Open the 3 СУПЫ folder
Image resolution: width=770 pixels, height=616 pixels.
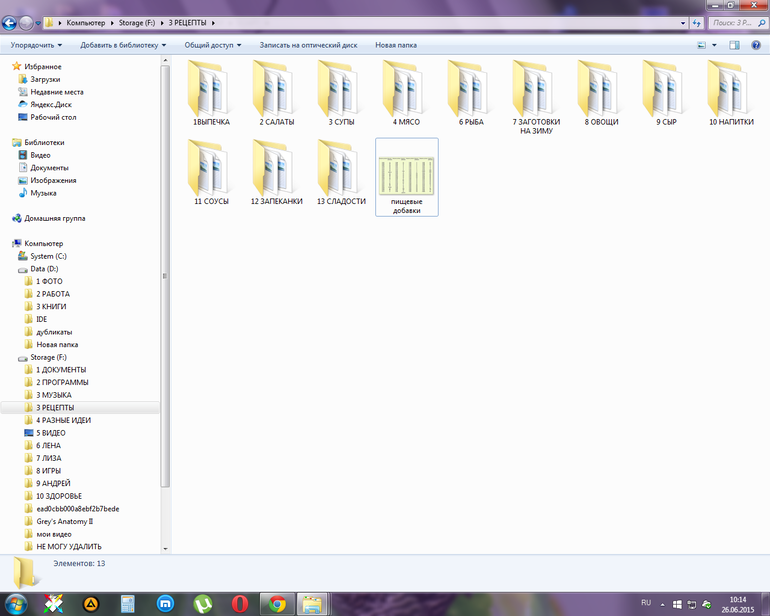click(x=341, y=93)
